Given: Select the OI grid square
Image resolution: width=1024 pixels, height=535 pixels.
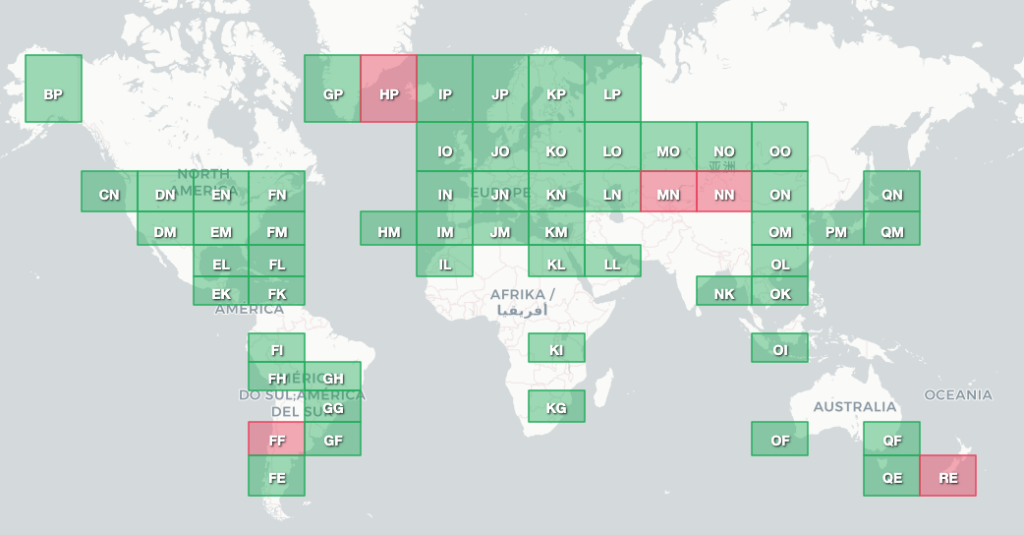Looking at the screenshot, I should click(x=780, y=348).
